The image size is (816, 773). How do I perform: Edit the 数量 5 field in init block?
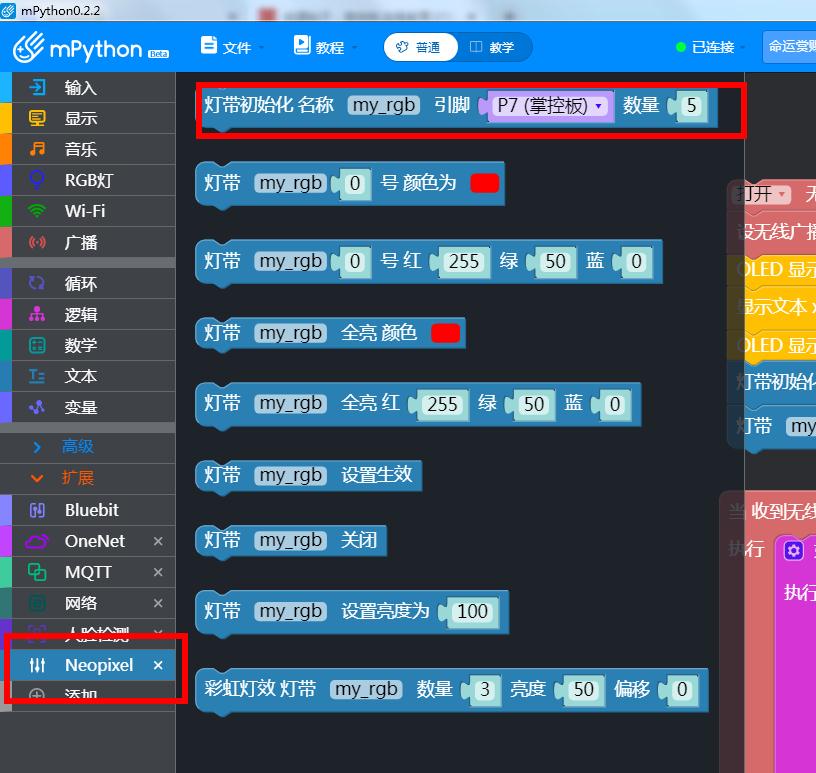(692, 106)
